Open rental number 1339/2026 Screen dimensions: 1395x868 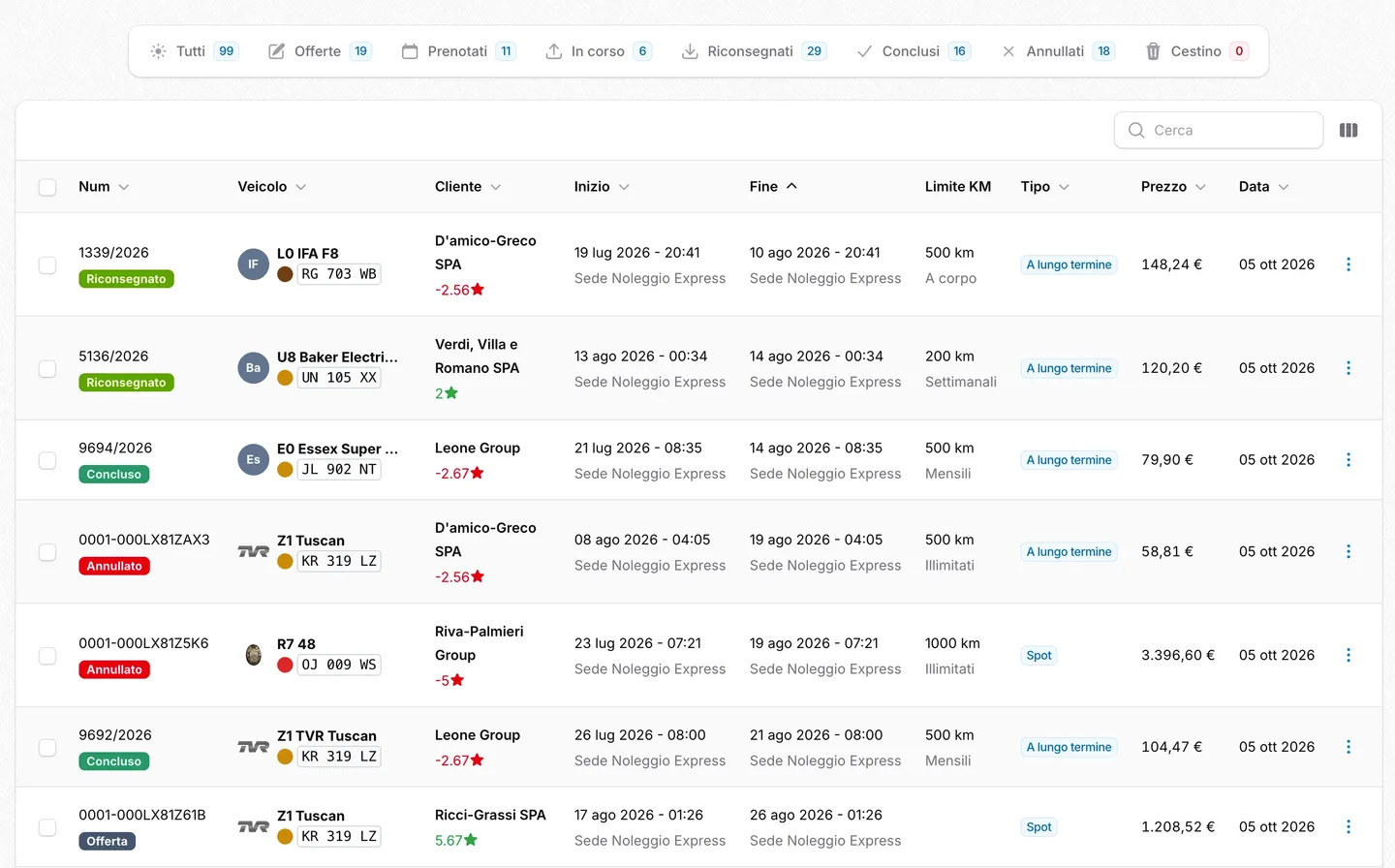(x=113, y=253)
